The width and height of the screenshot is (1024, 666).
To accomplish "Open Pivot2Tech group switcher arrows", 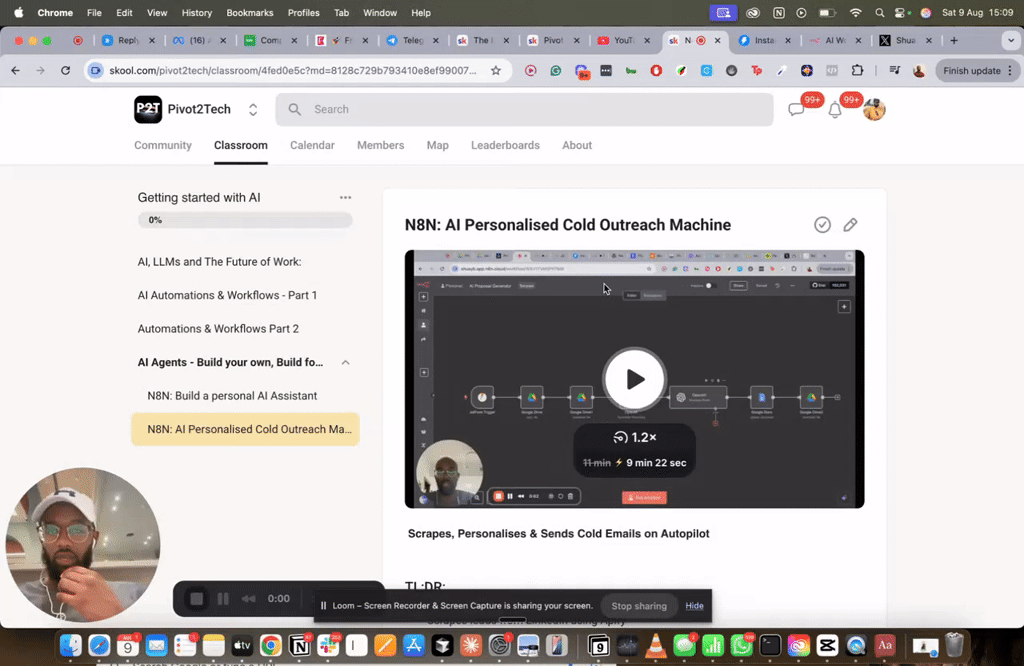I will [x=253, y=110].
